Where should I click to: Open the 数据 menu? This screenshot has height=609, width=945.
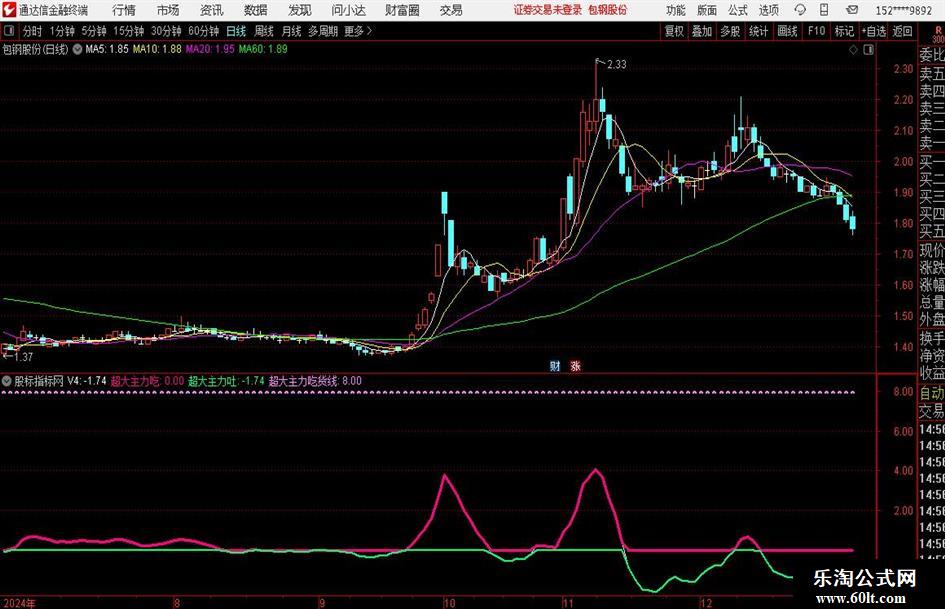[256, 10]
